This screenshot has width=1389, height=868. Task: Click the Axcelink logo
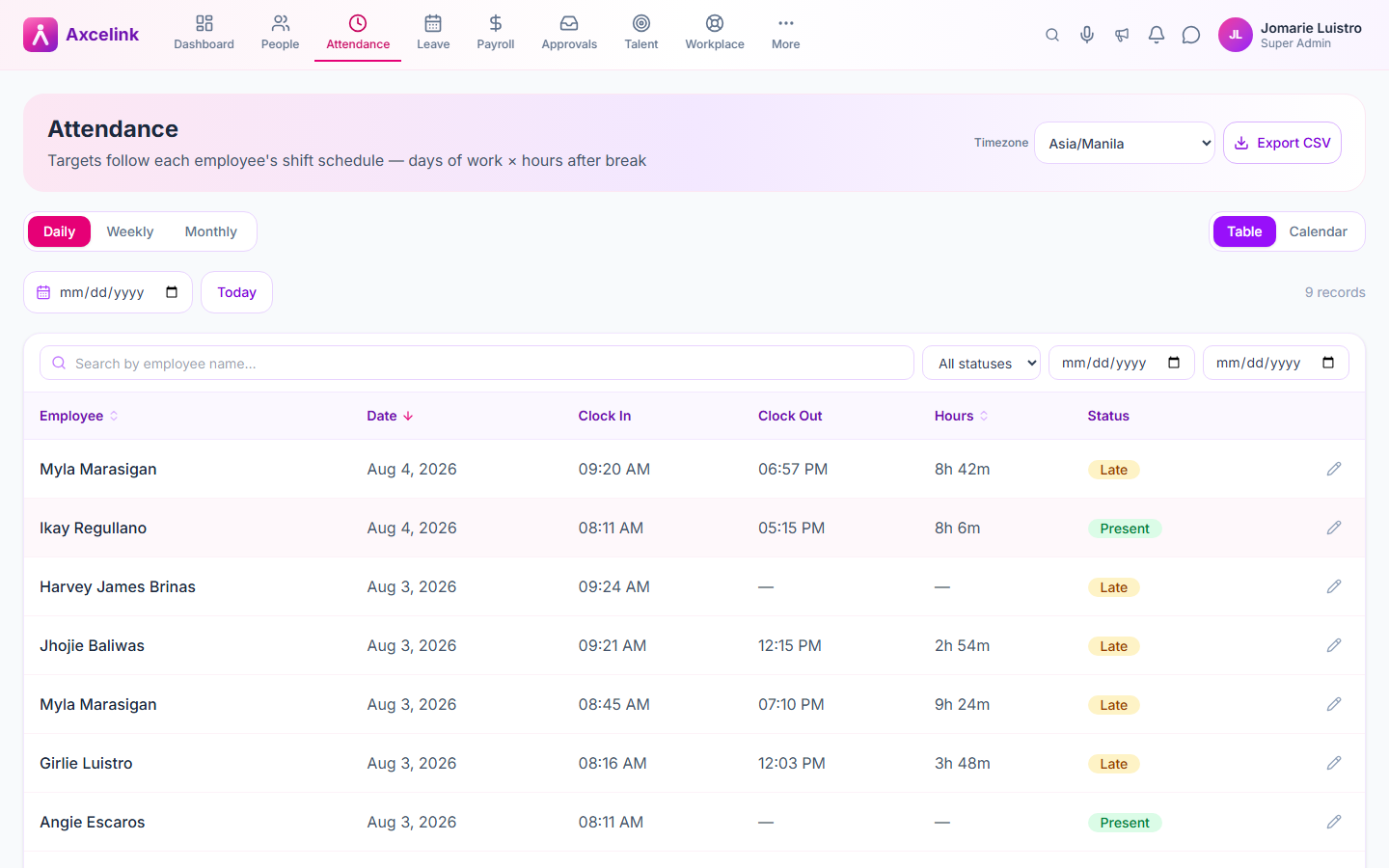[x=81, y=35]
